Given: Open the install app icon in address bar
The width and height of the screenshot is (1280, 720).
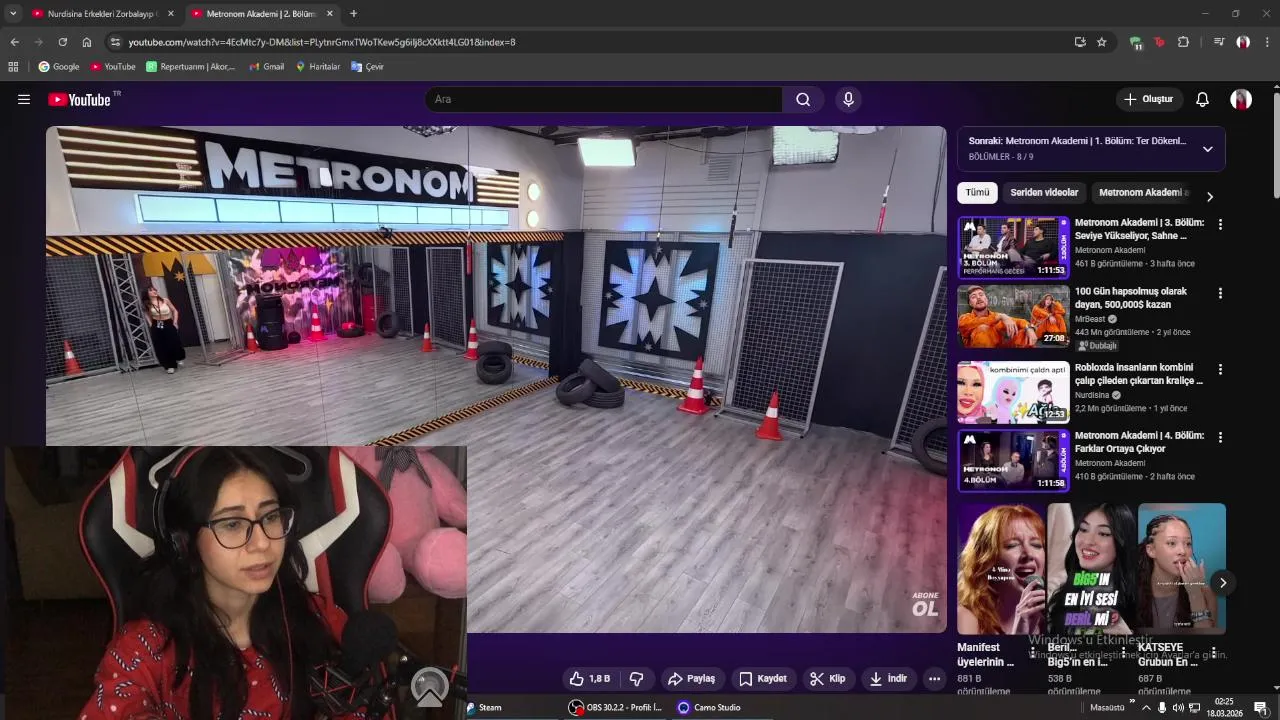Looking at the screenshot, I should pos(1080,42).
